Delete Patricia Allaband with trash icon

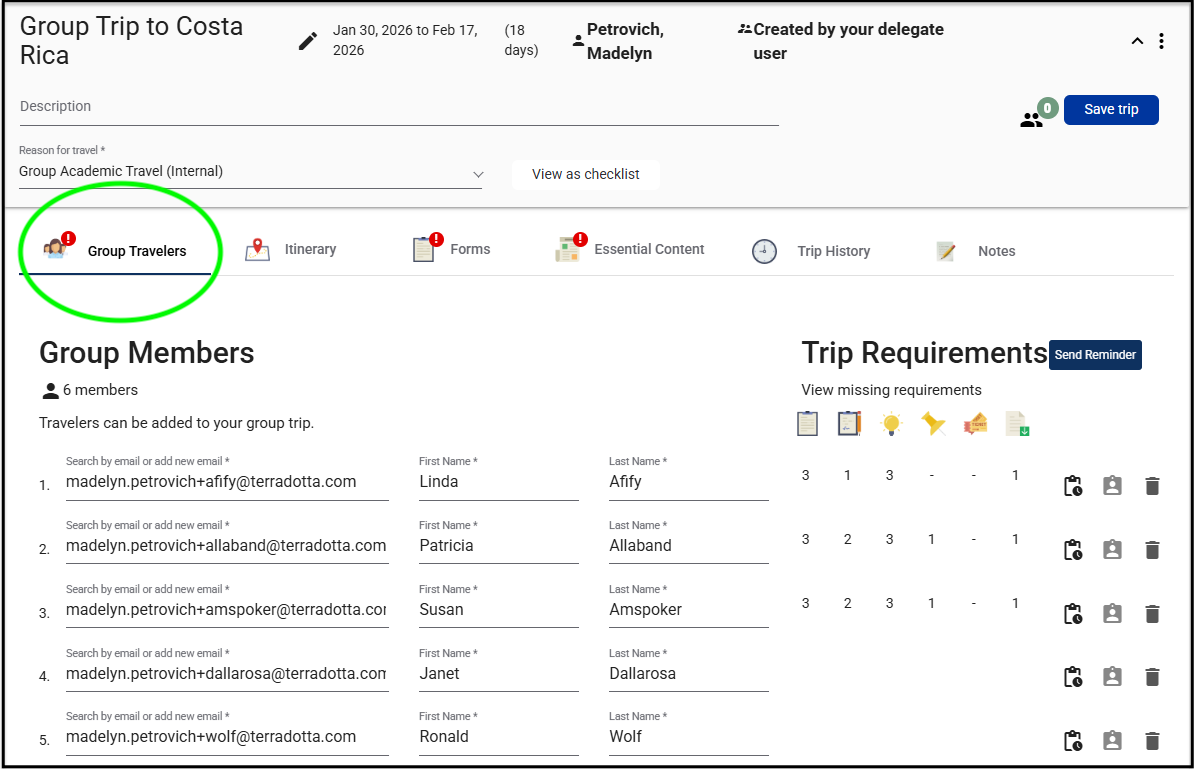[1152, 550]
